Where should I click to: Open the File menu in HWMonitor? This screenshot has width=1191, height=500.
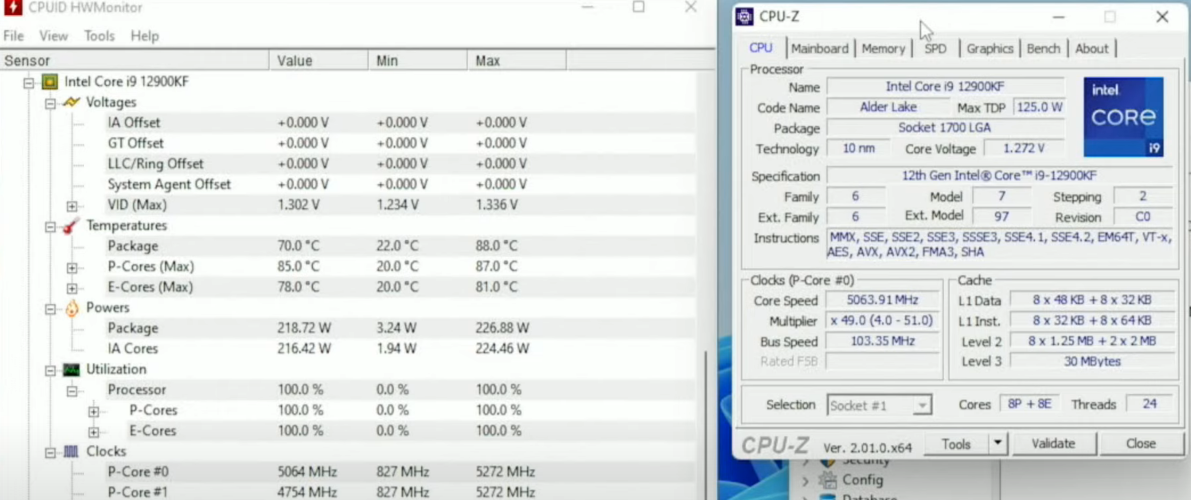pos(14,36)
